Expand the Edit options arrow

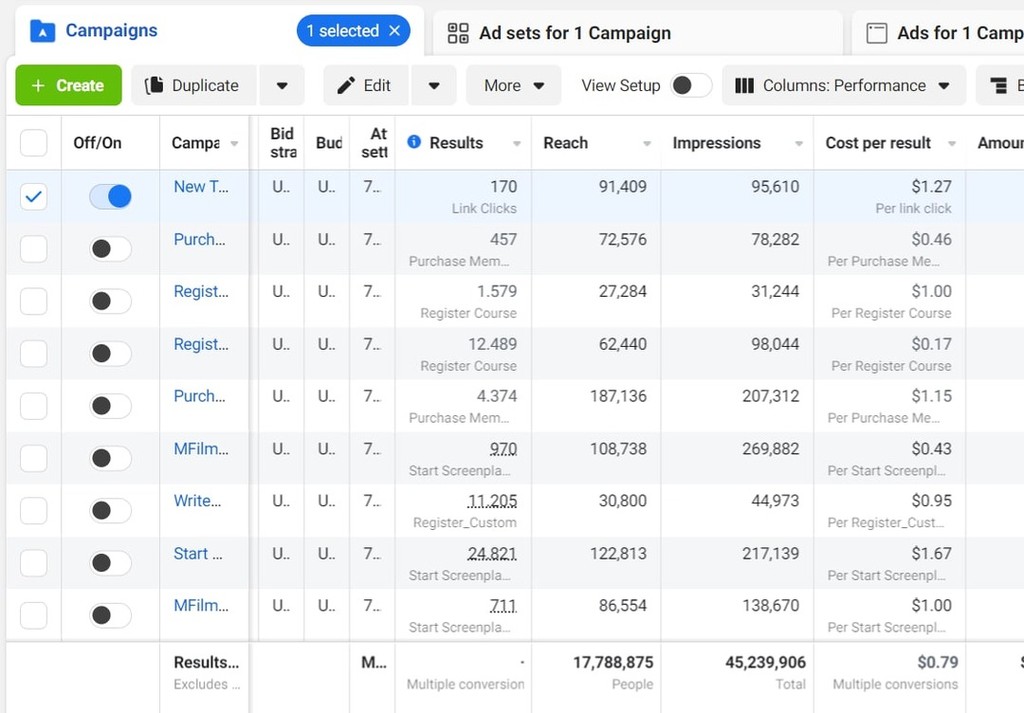click(434, 86)
